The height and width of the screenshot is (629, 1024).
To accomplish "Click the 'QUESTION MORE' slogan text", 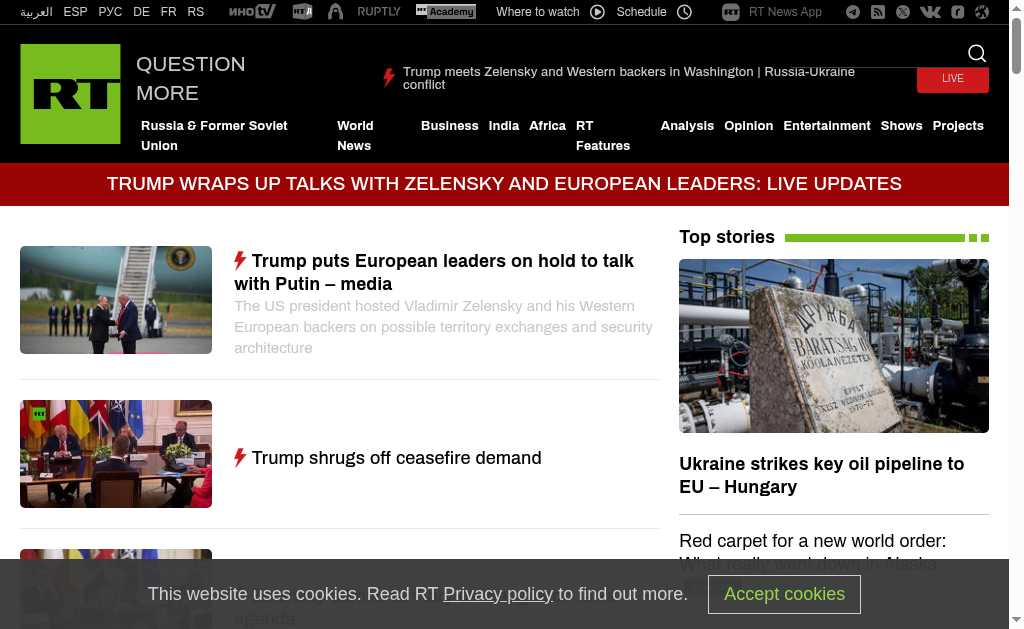I will pyautogui.click(x=191, y=78).
